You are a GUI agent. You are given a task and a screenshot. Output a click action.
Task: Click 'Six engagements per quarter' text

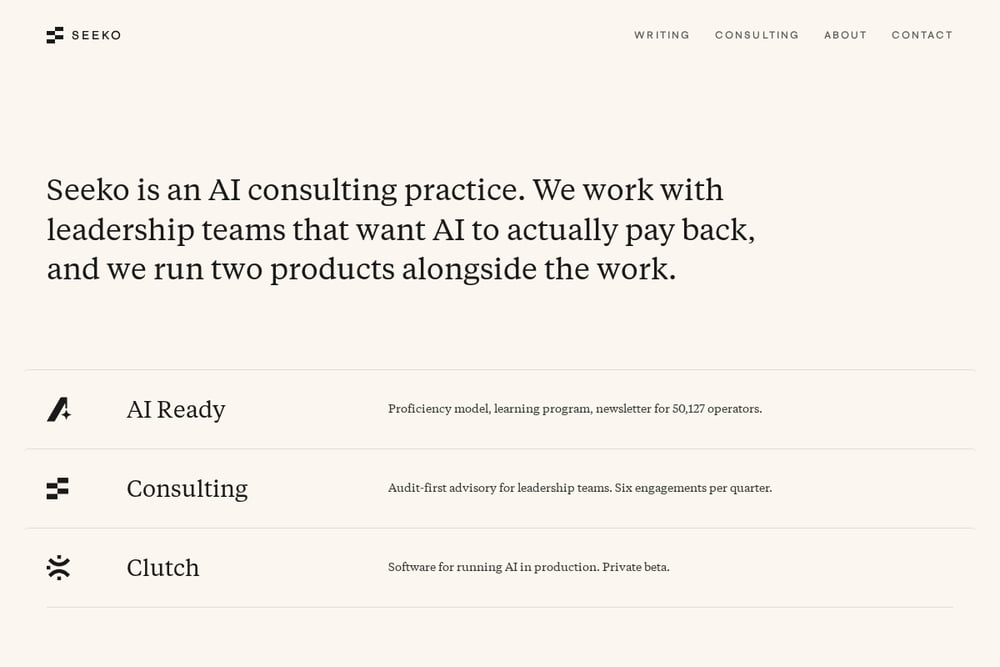pyautogui.click(x=693, y=488)
